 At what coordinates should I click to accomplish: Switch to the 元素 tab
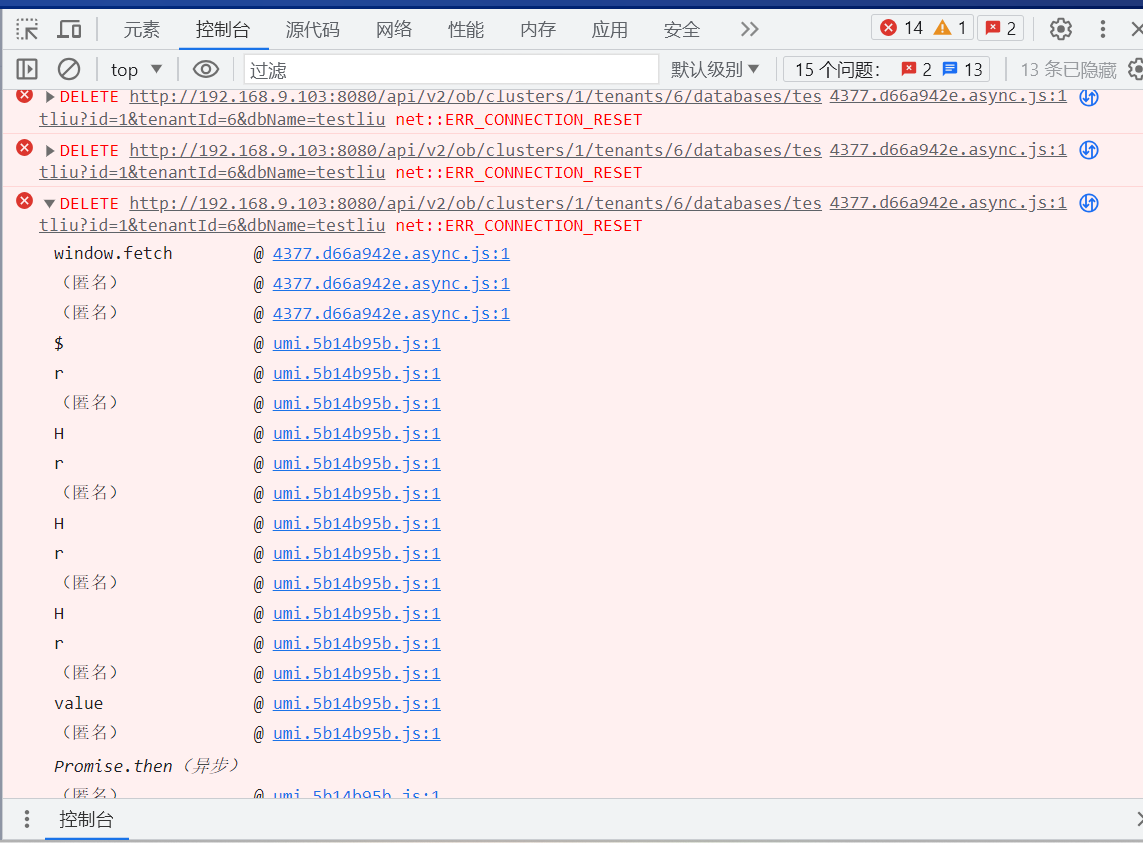tap(142, 29)
